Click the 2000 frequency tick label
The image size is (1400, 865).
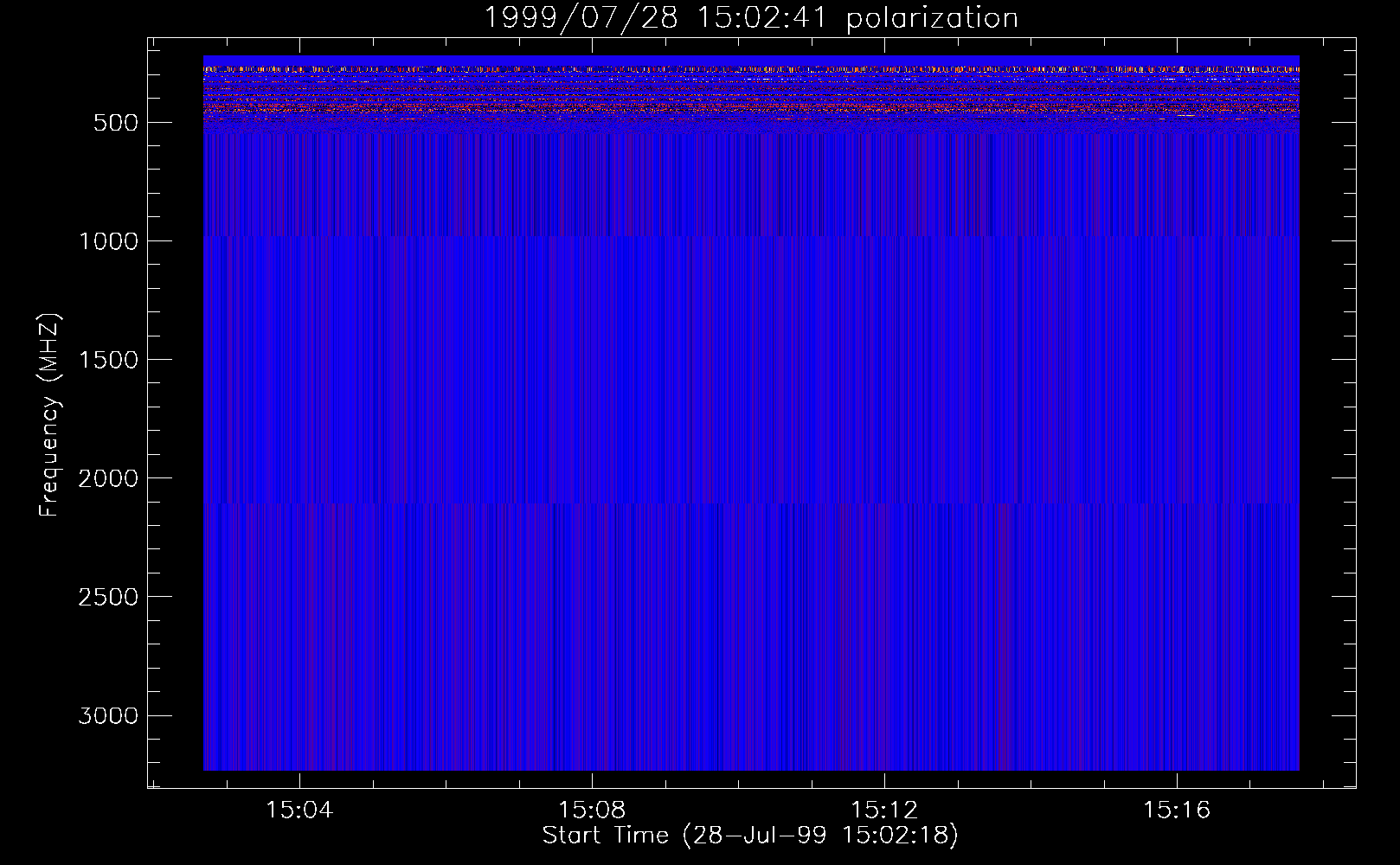(x=108, y=478)
